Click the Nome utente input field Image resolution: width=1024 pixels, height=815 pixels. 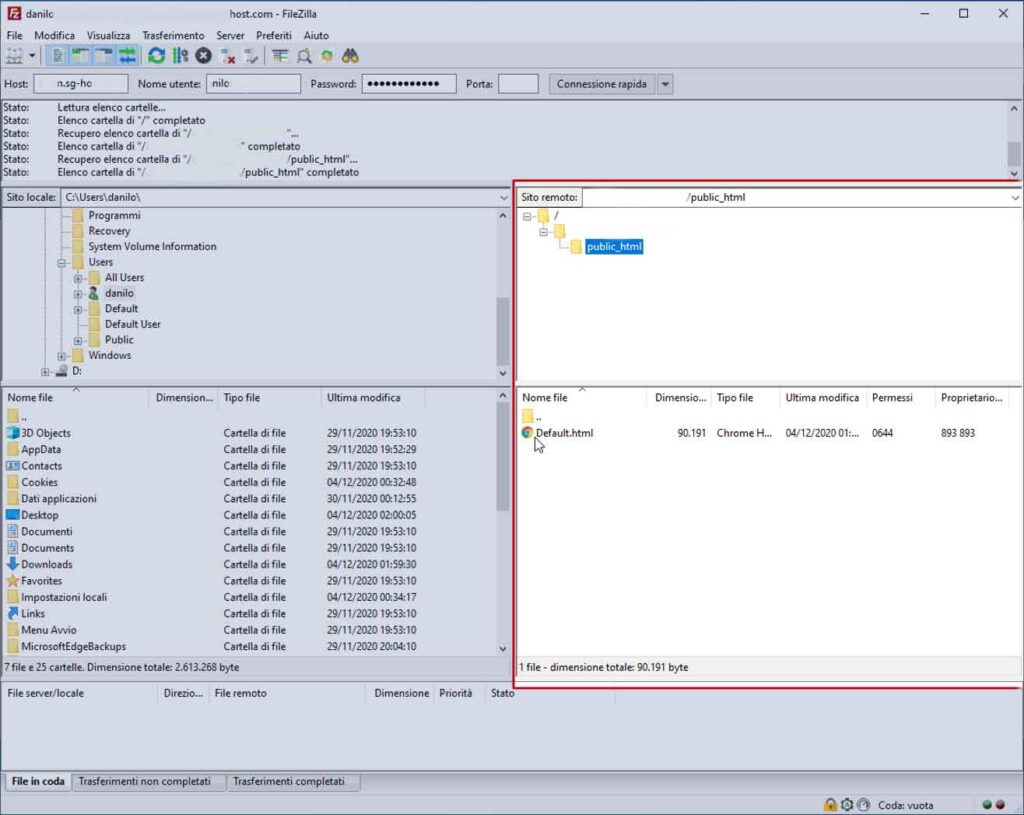tap(253, 84)
